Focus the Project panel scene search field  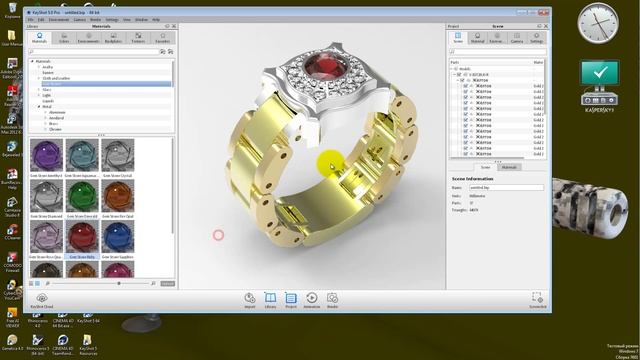pos(498,52)
